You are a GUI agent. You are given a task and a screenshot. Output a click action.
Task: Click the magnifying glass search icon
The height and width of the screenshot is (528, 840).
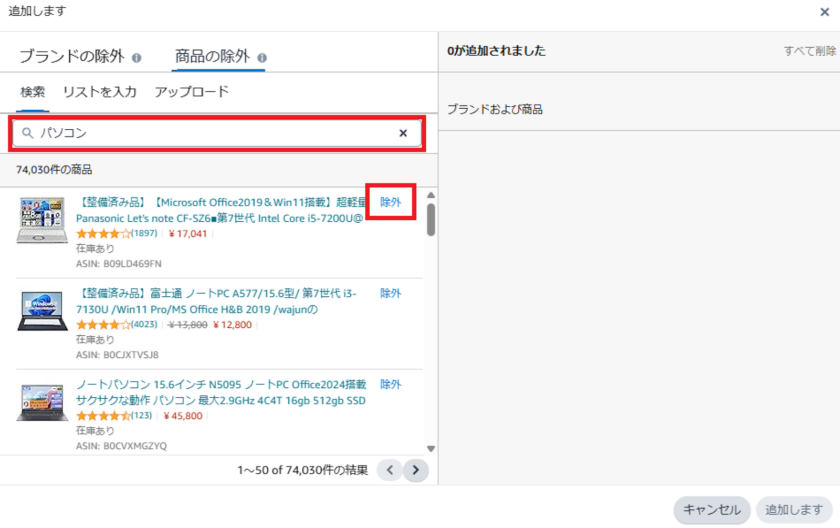28,133
